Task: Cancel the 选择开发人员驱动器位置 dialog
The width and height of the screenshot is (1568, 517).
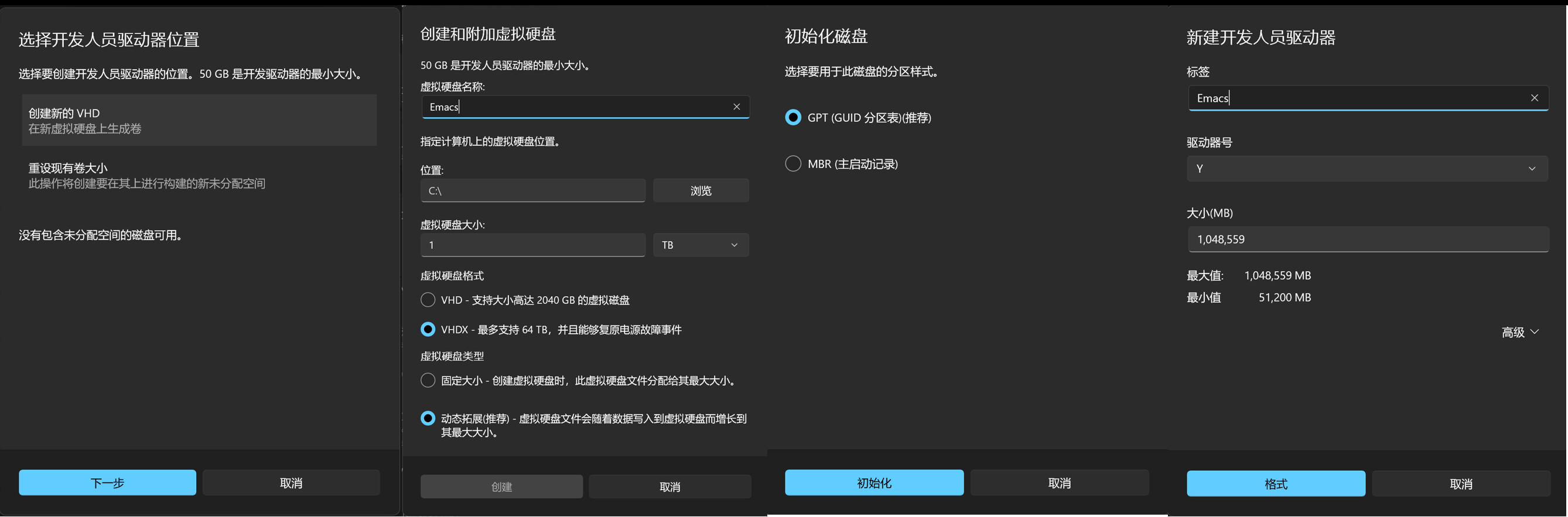Action: click(x=291, y=483)
